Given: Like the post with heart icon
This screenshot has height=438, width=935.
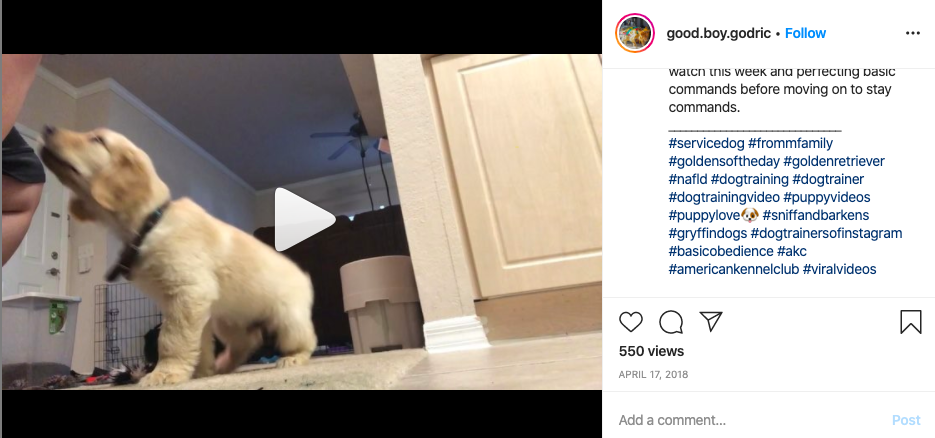Looking at the screenshot, I should [x=631, y=322].
